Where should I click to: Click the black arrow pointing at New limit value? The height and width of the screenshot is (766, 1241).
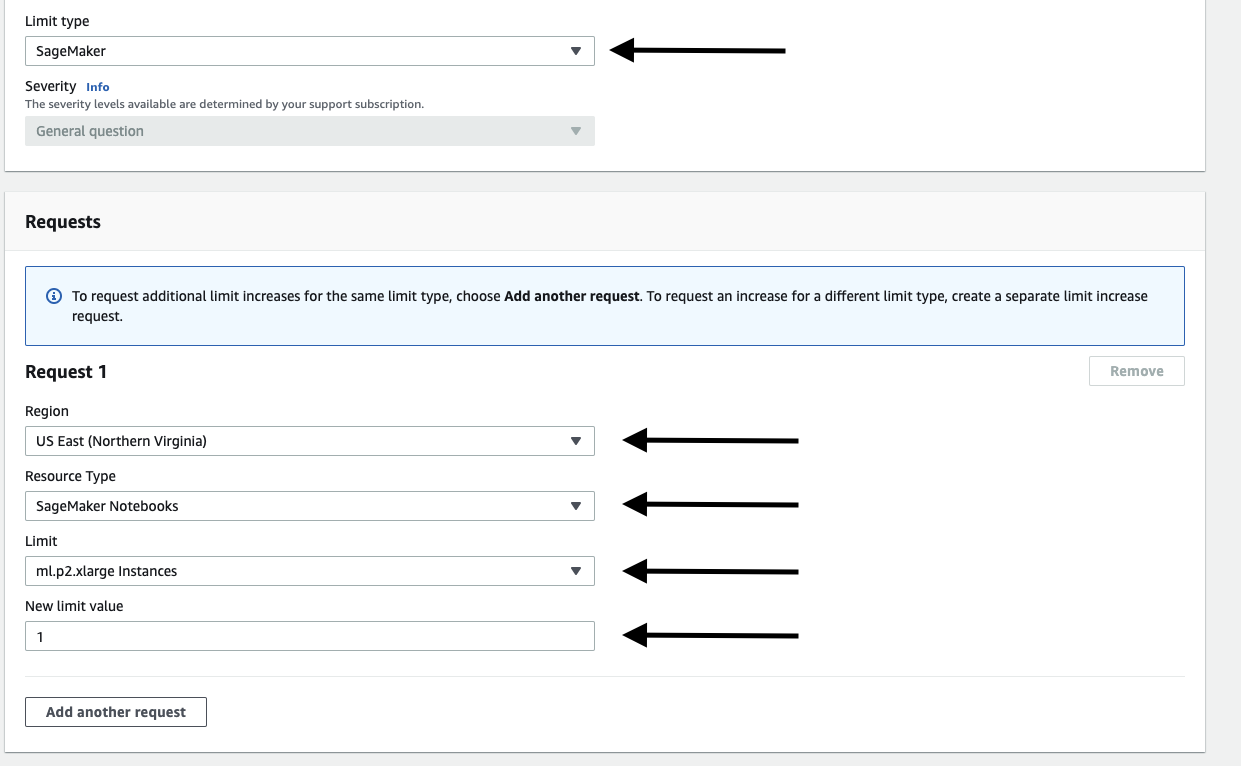tap(710, 635)
